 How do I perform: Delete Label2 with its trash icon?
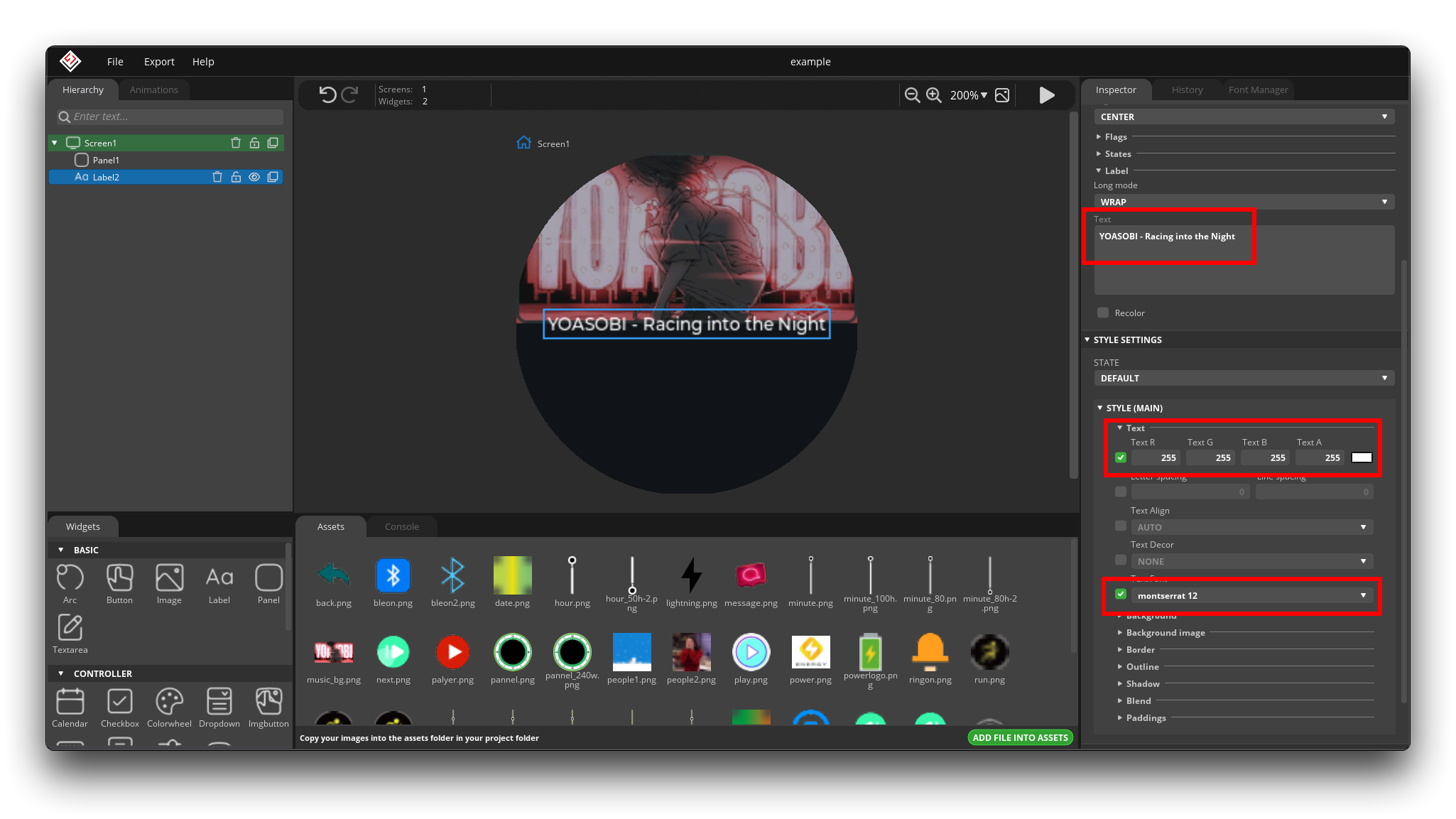[x=217, y=177]
